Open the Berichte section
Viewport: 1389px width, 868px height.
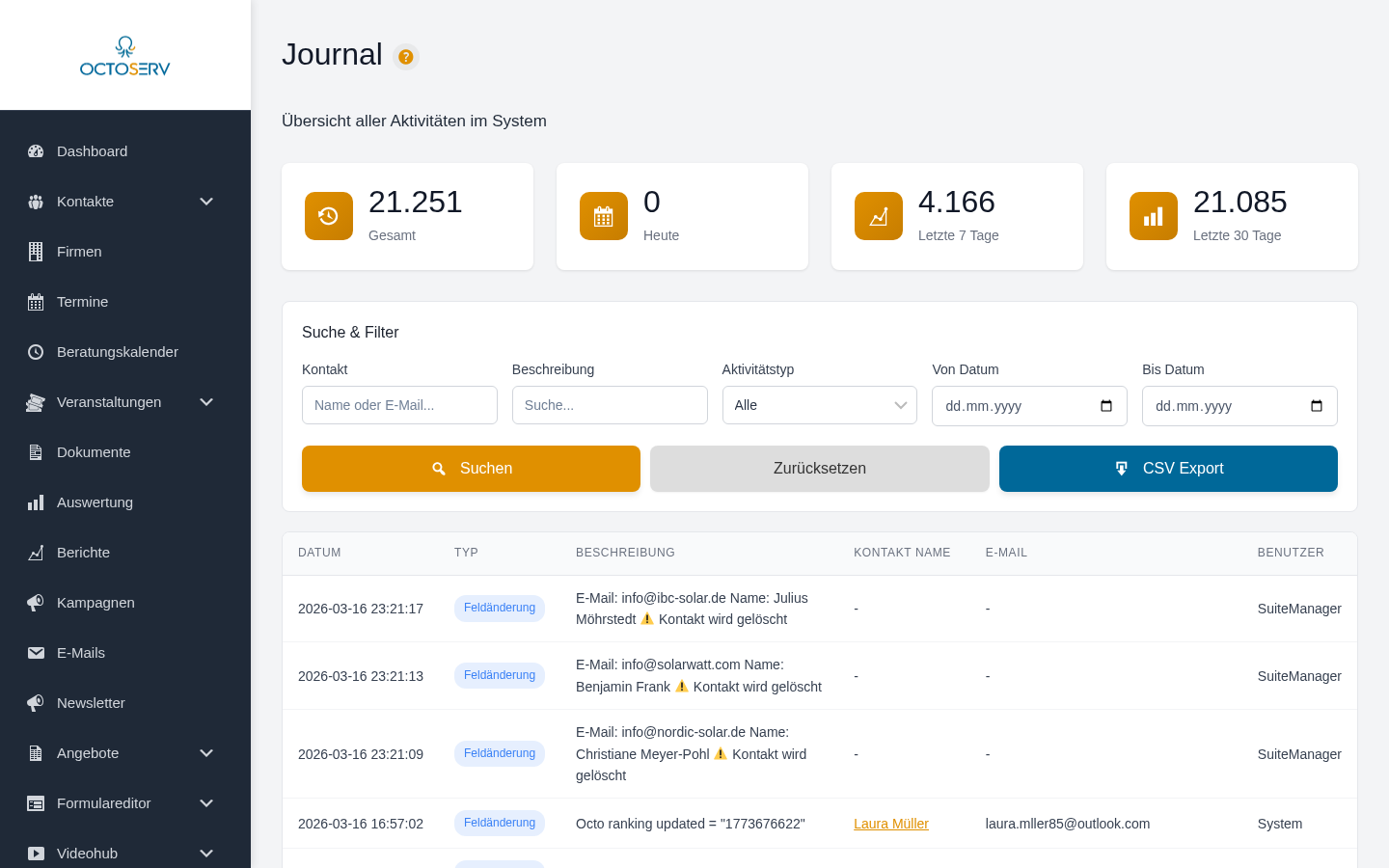pyautogui.click(x=83, y=553)
